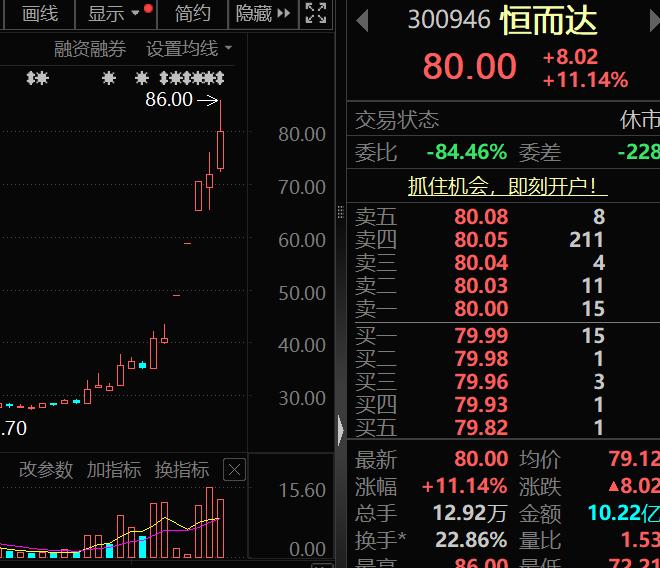
Task: Click the 卖五 price 80.08
Action: coord(481,217)
